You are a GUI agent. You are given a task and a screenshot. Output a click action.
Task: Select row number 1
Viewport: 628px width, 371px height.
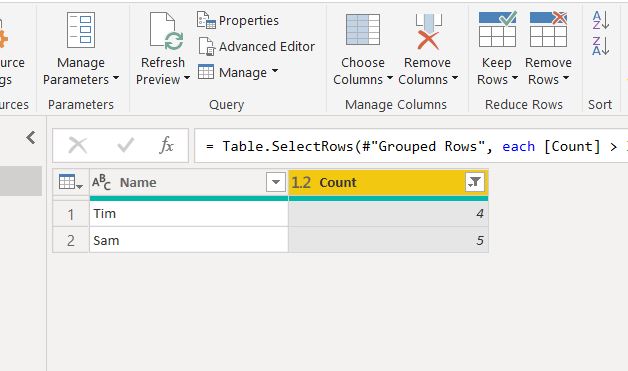tap(71, 214)
